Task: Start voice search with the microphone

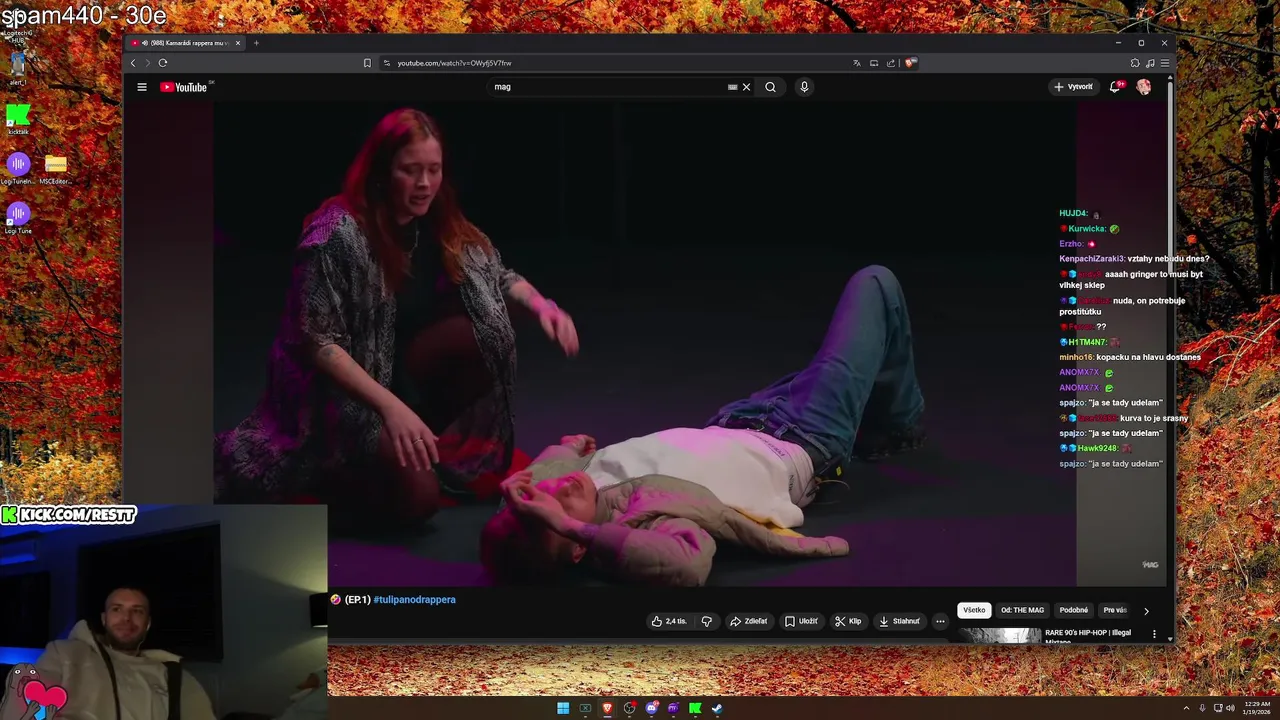Action: (804, 87)
